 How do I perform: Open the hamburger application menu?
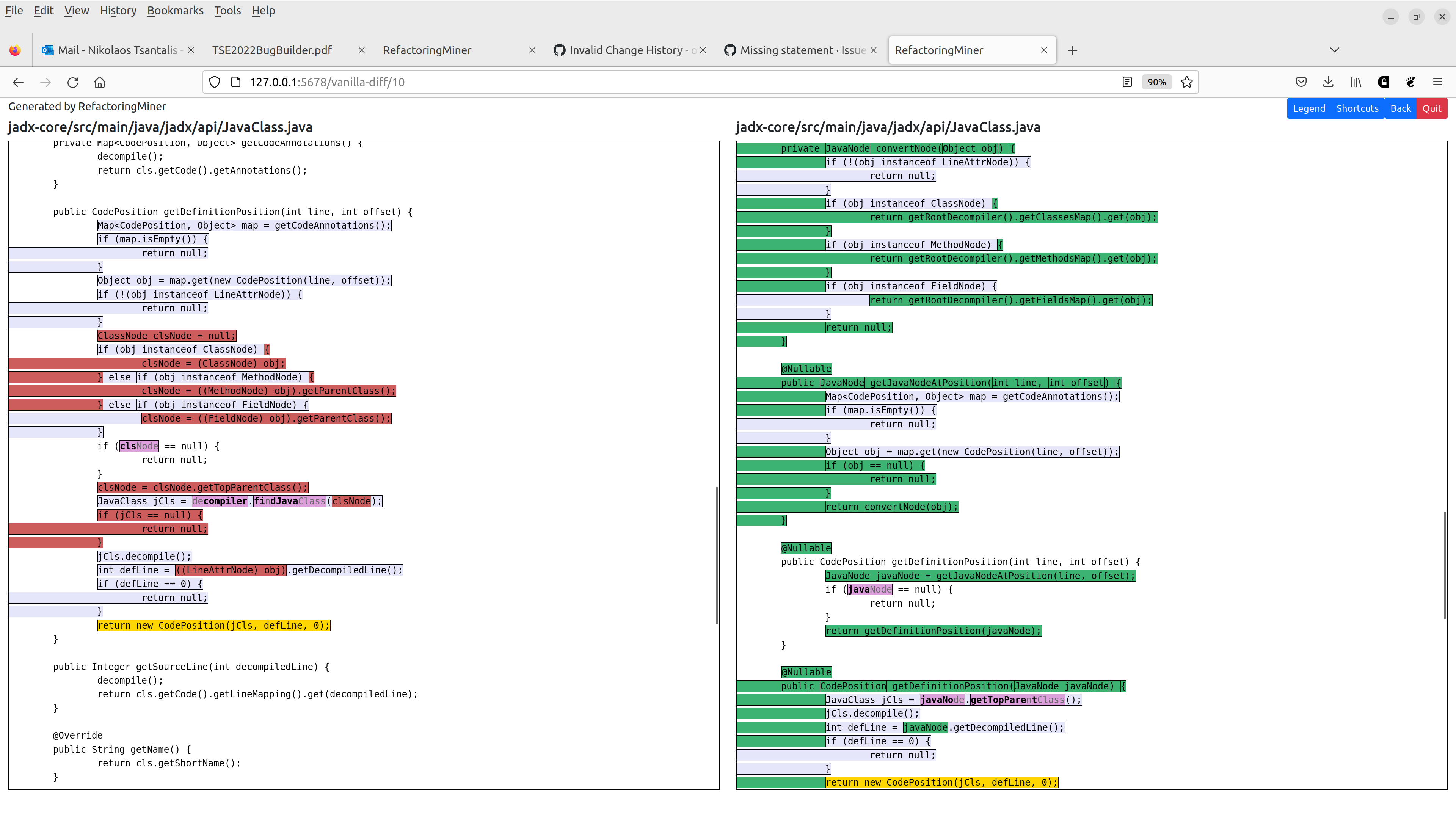pos(1439,82)
